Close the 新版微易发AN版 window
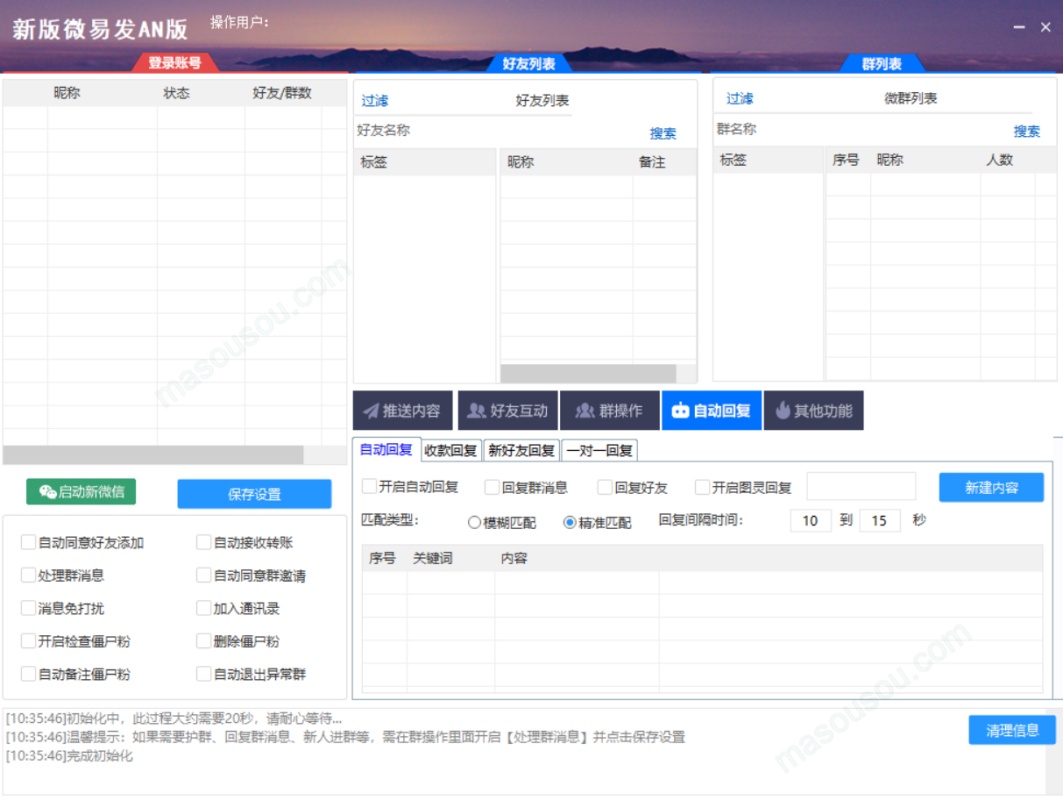 (x=1045, y=27)
